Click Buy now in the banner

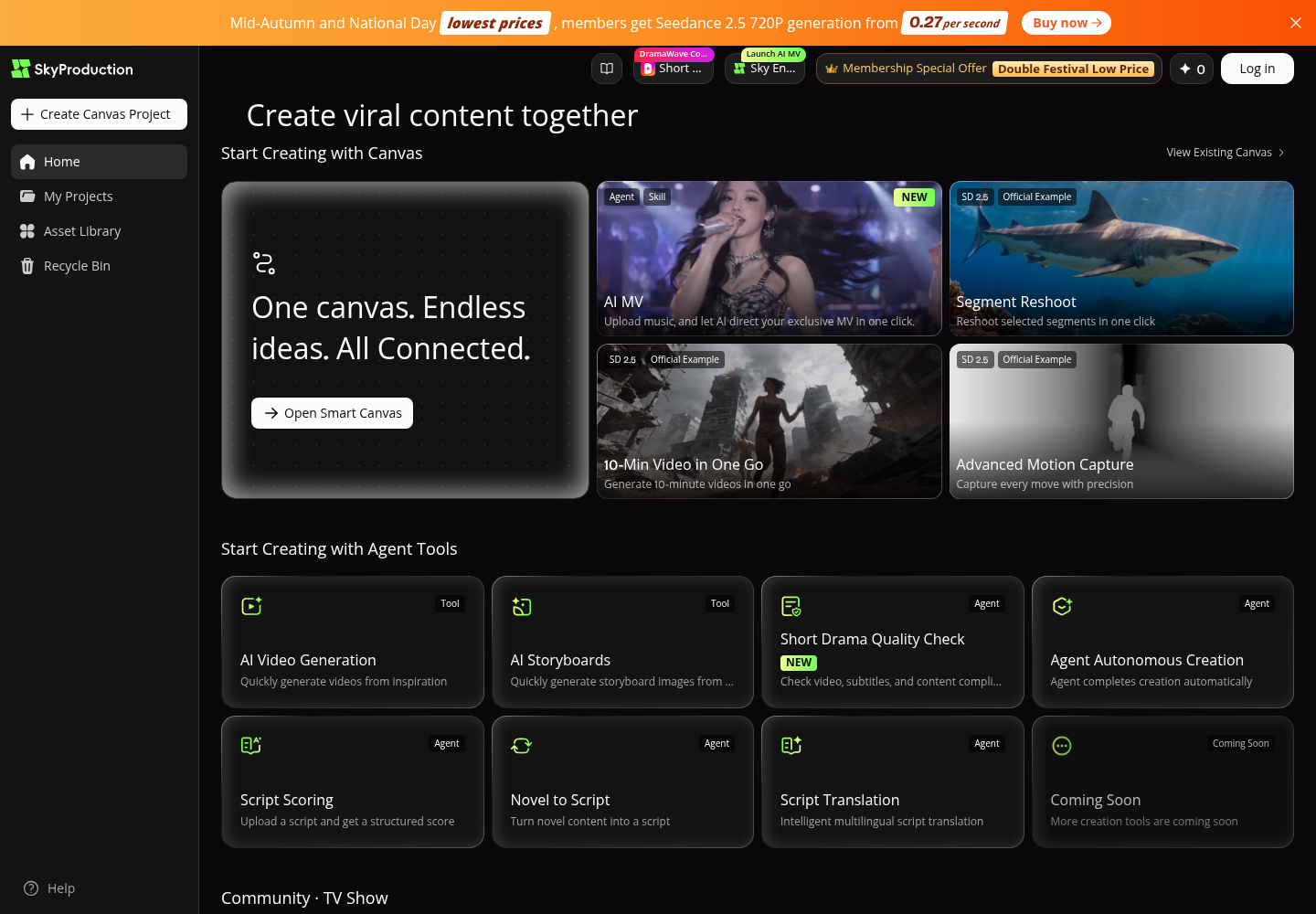point(1067,23)
